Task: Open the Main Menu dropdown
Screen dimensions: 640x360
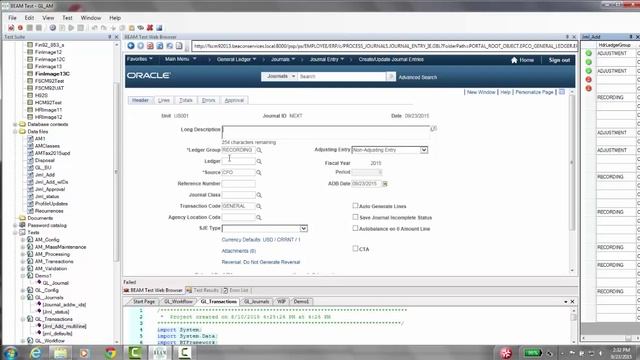Action: (180, 59)
